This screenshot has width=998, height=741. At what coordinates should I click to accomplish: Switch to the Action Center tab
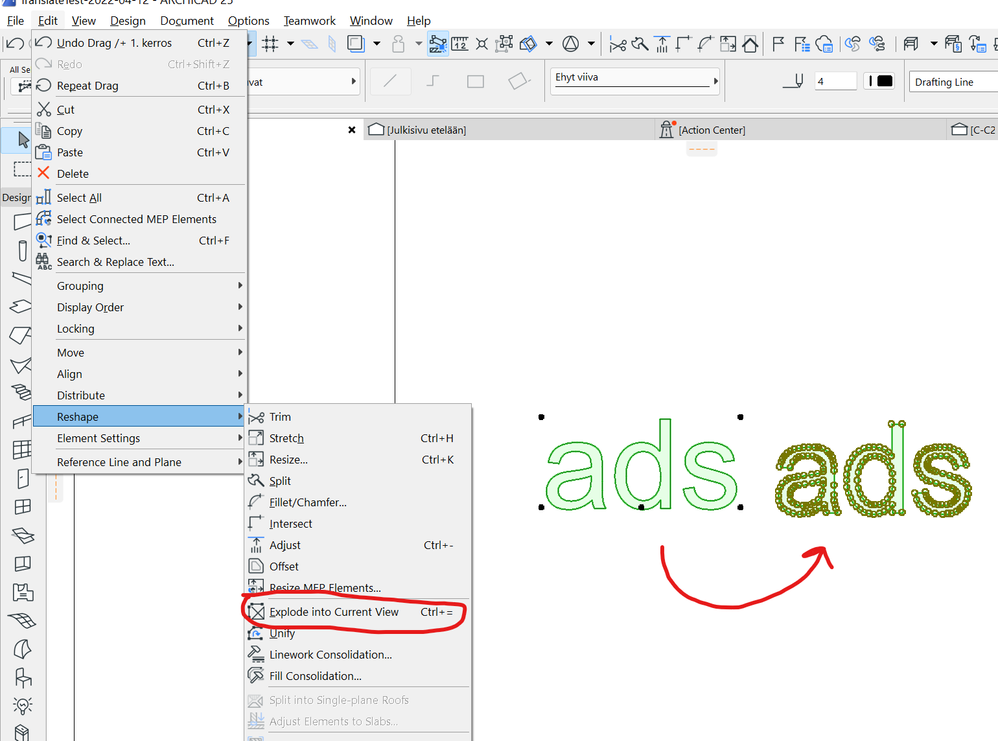click(x=712, y=129)
